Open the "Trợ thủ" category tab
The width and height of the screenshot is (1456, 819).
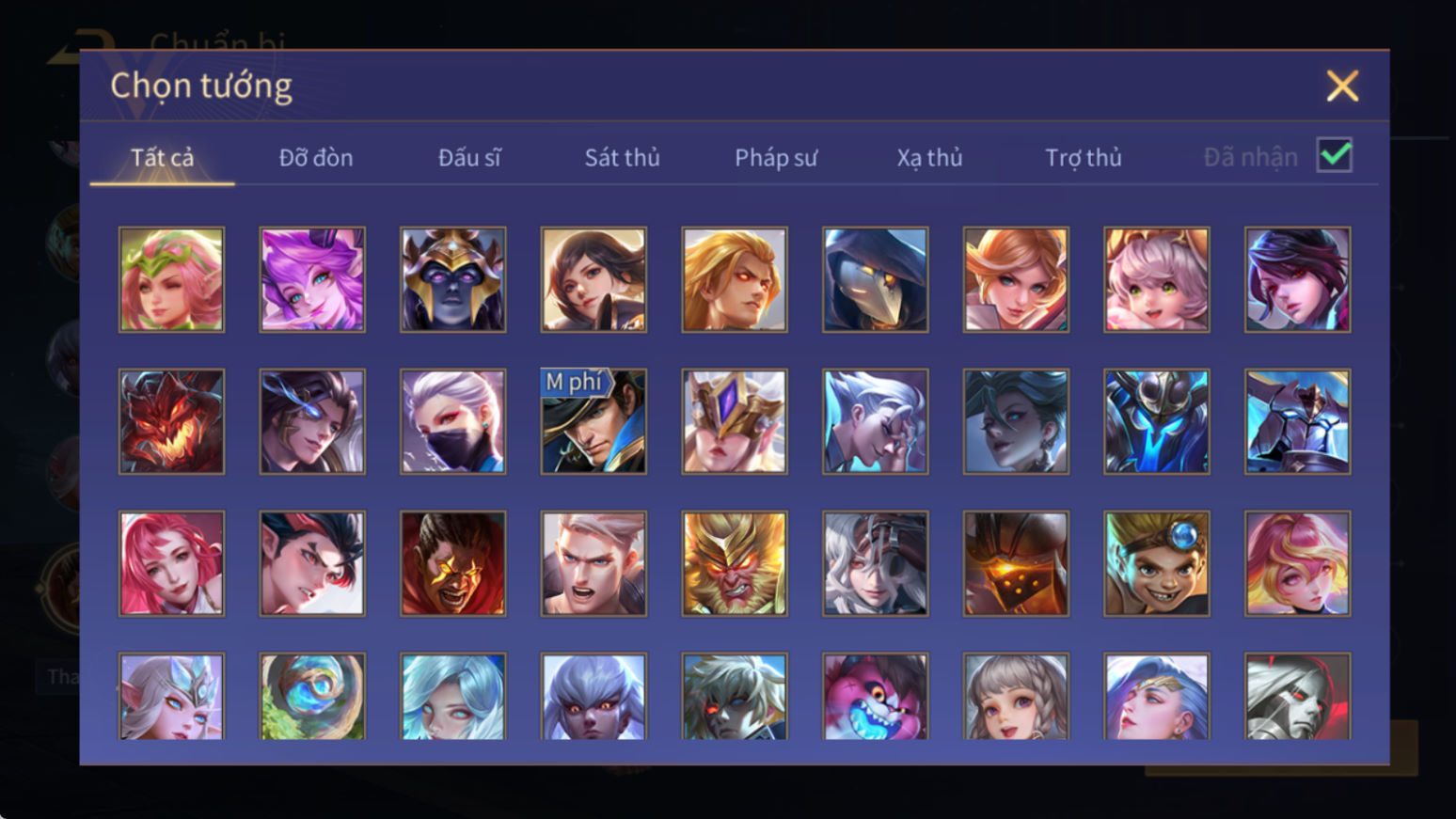1084,157
